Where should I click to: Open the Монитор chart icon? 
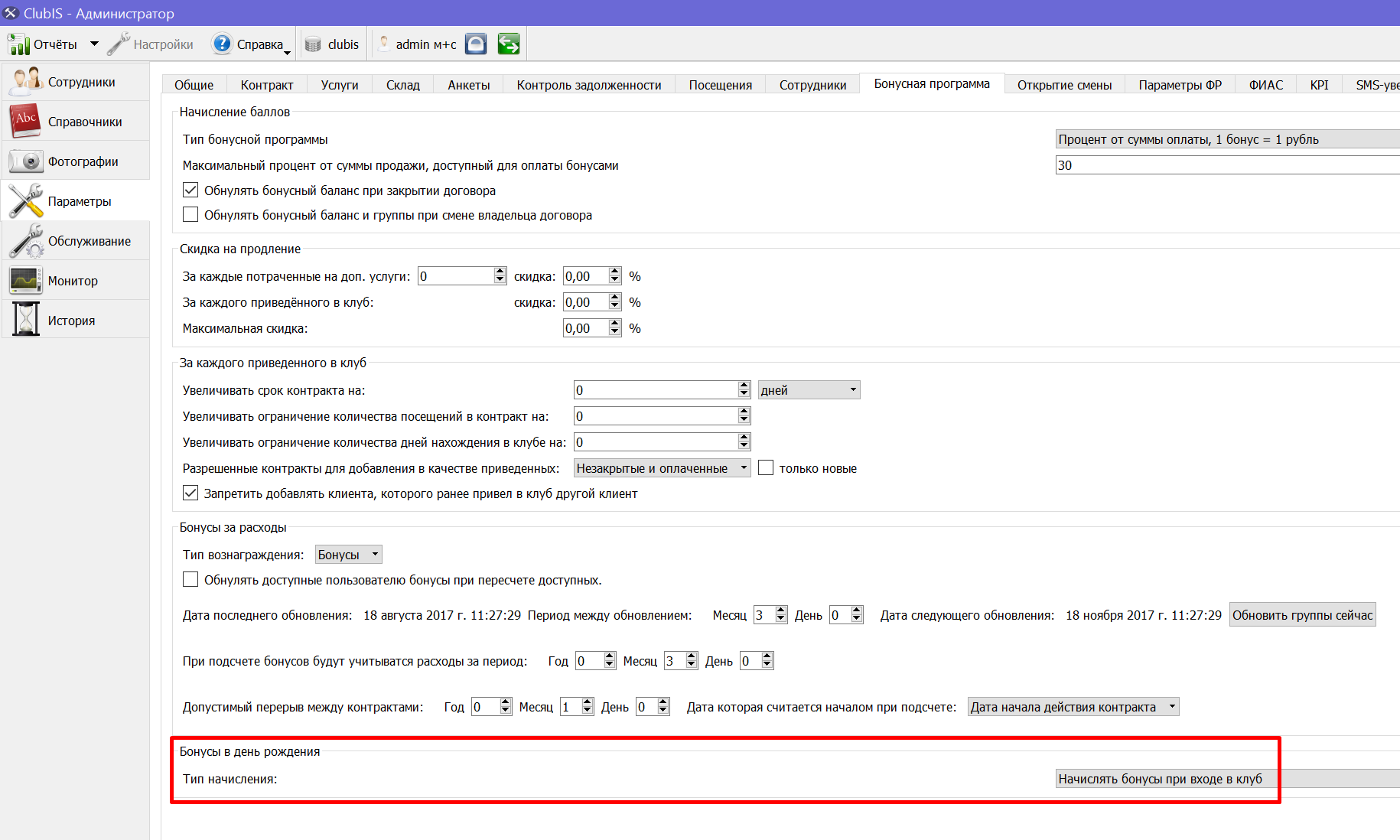click(25, 281)
